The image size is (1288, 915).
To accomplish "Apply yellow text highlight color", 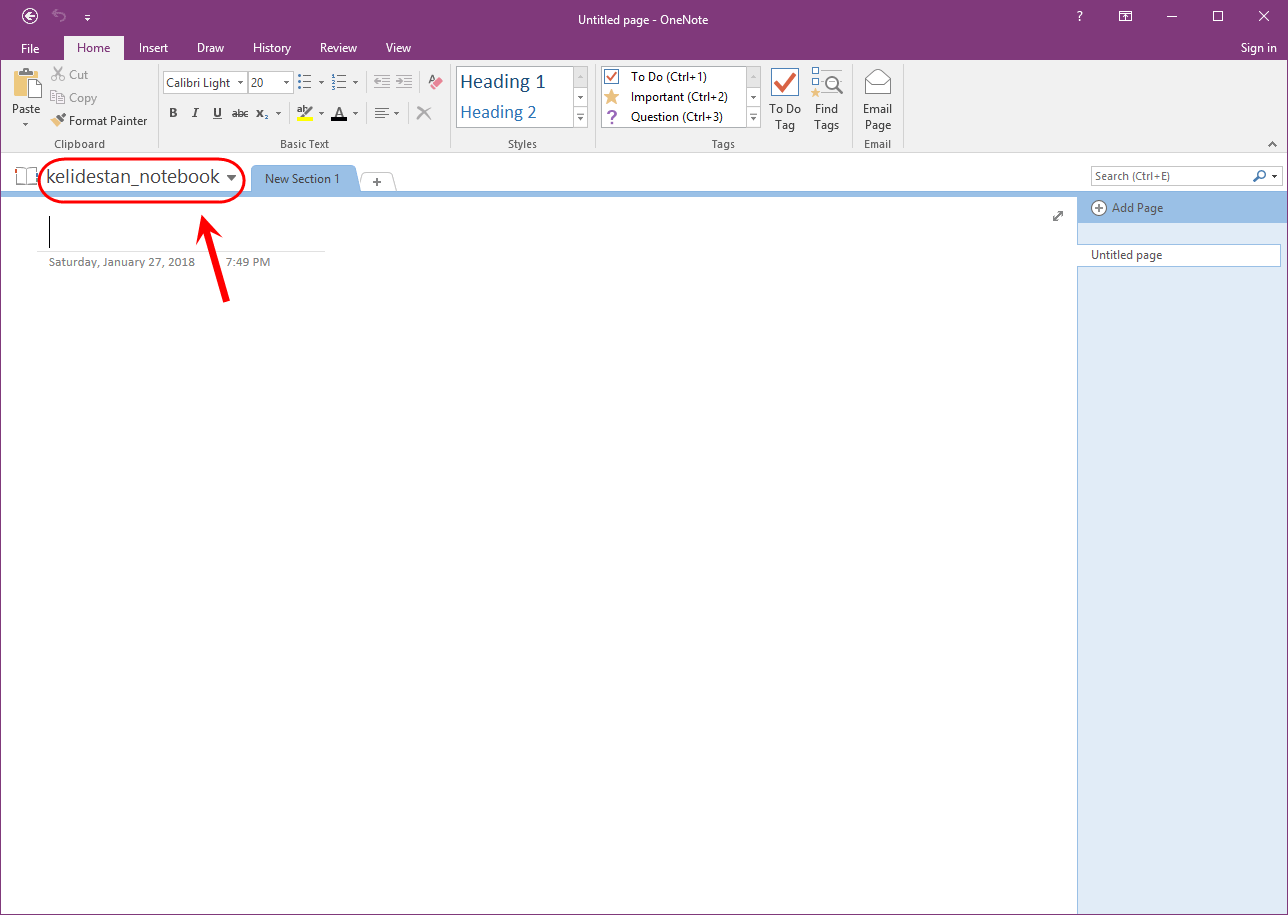I will click(x=305, y=113).
